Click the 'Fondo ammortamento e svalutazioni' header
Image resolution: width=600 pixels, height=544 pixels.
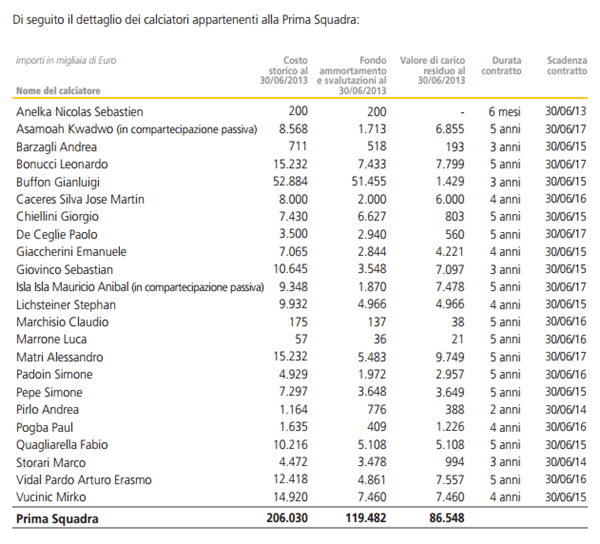tap(353, 71)
